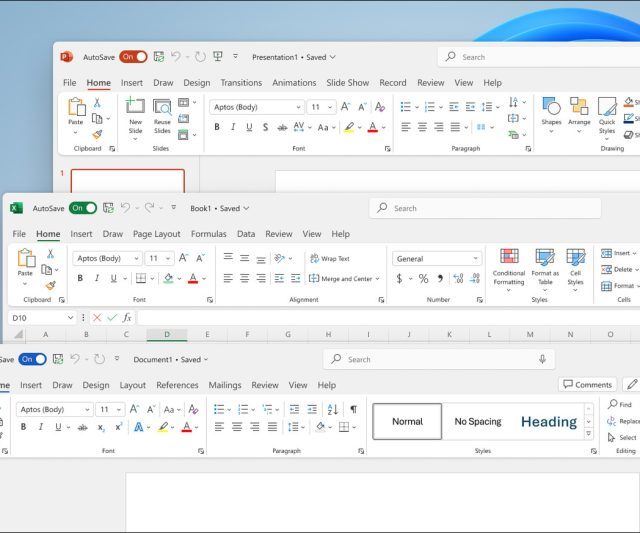Click Word Text Effects icon
Screen dimensions: 640x533
138,427
